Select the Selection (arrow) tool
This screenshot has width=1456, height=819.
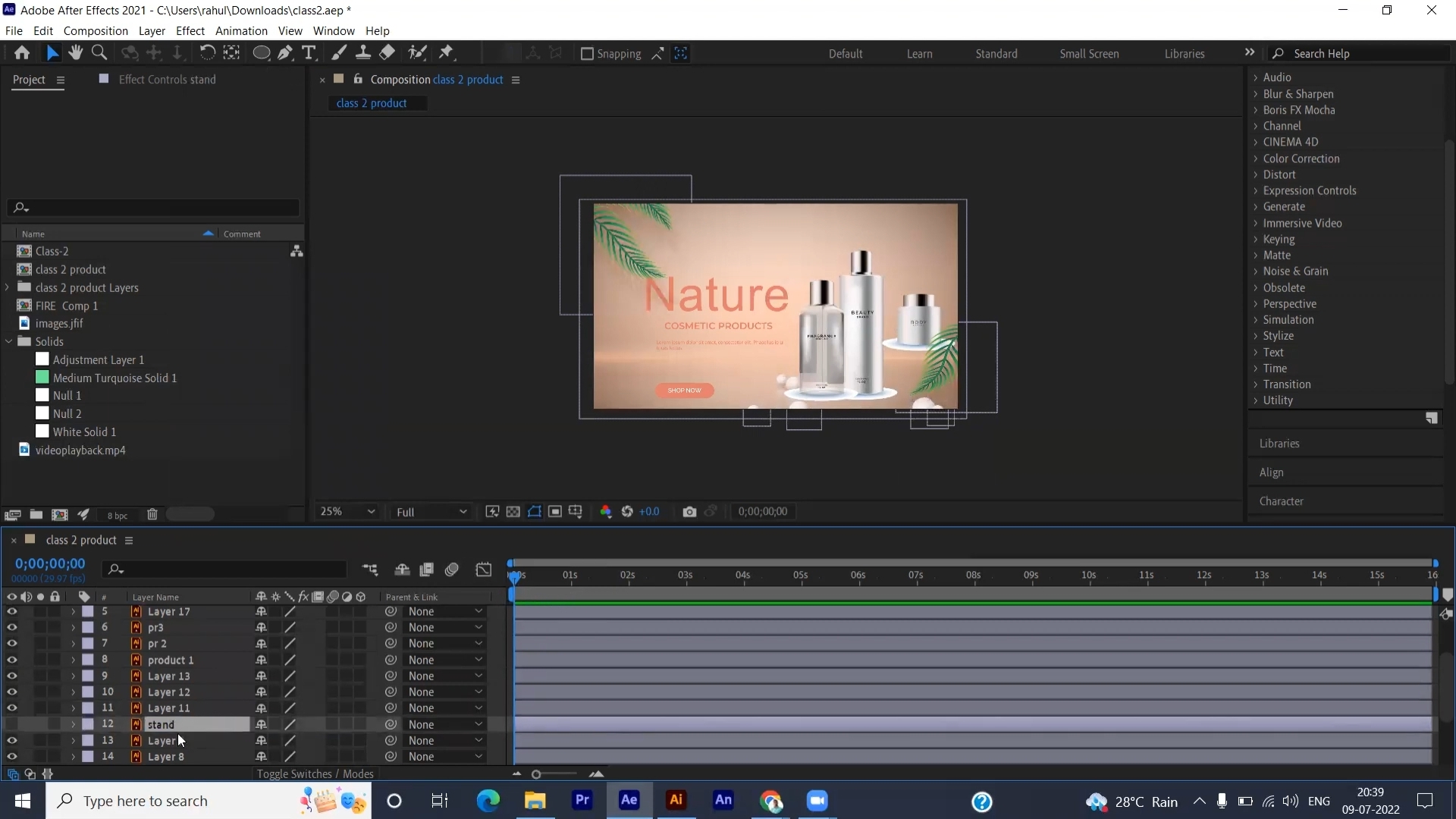[52, 53]
